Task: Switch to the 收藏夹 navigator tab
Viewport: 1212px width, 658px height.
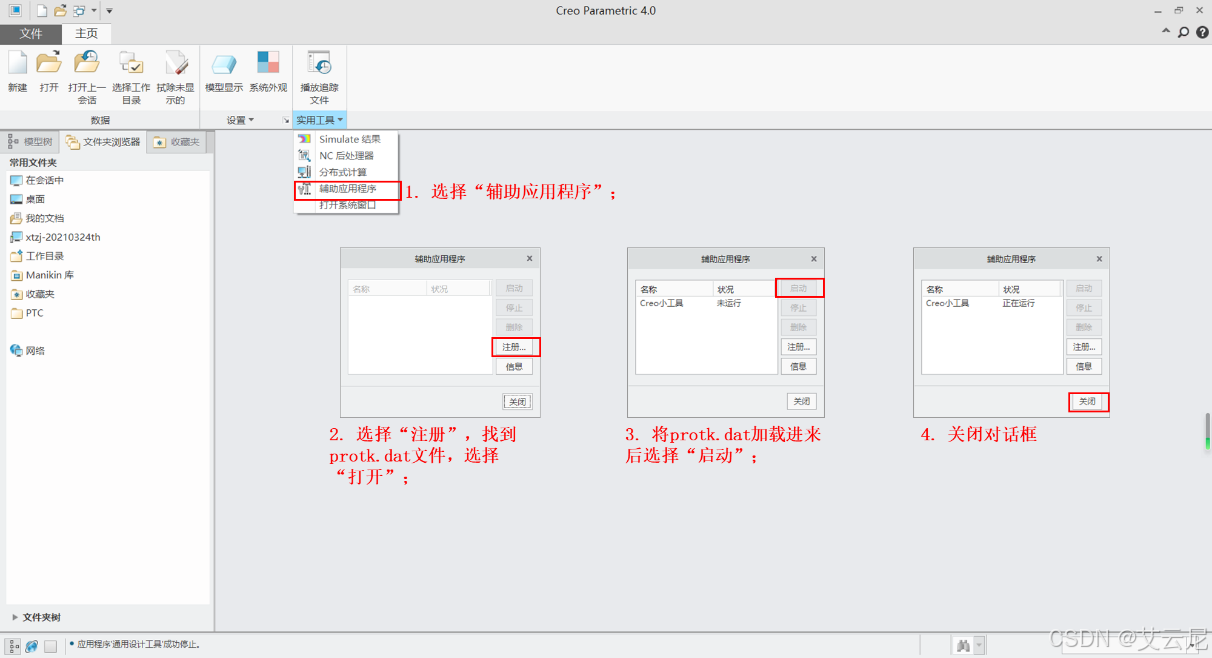Action: [x=177, y=142]
